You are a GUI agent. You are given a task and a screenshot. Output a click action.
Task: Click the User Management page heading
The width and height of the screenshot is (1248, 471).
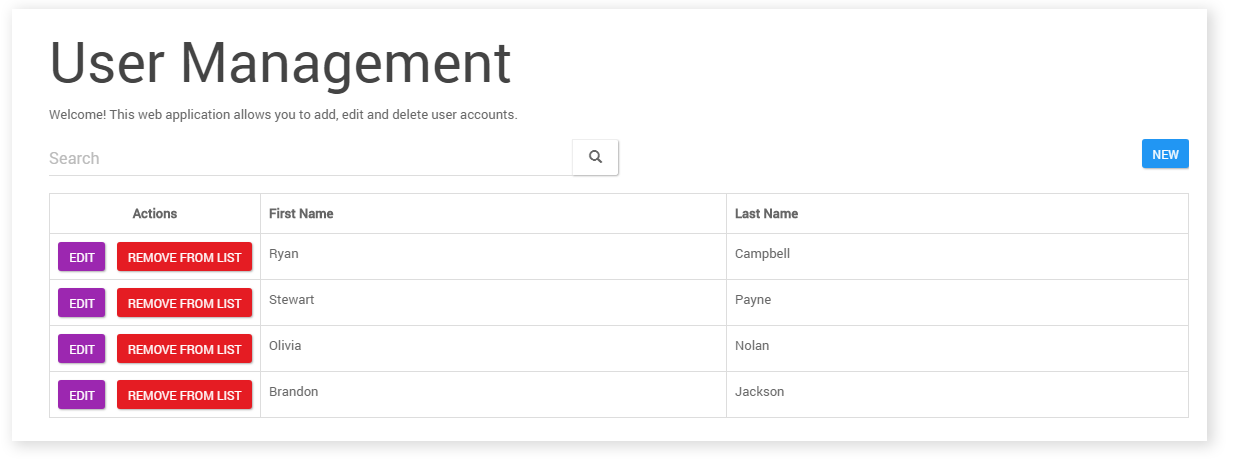pyautogui.click(x=280, y=63)
